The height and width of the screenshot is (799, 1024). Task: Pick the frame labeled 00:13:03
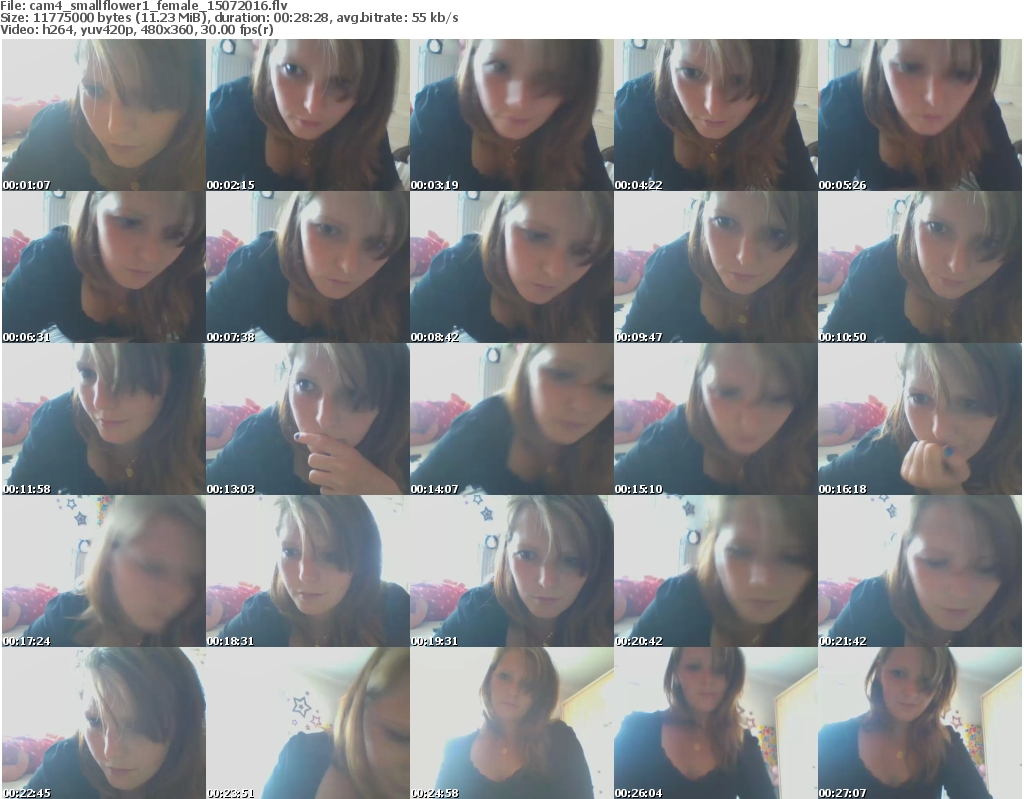pos(308,419)
